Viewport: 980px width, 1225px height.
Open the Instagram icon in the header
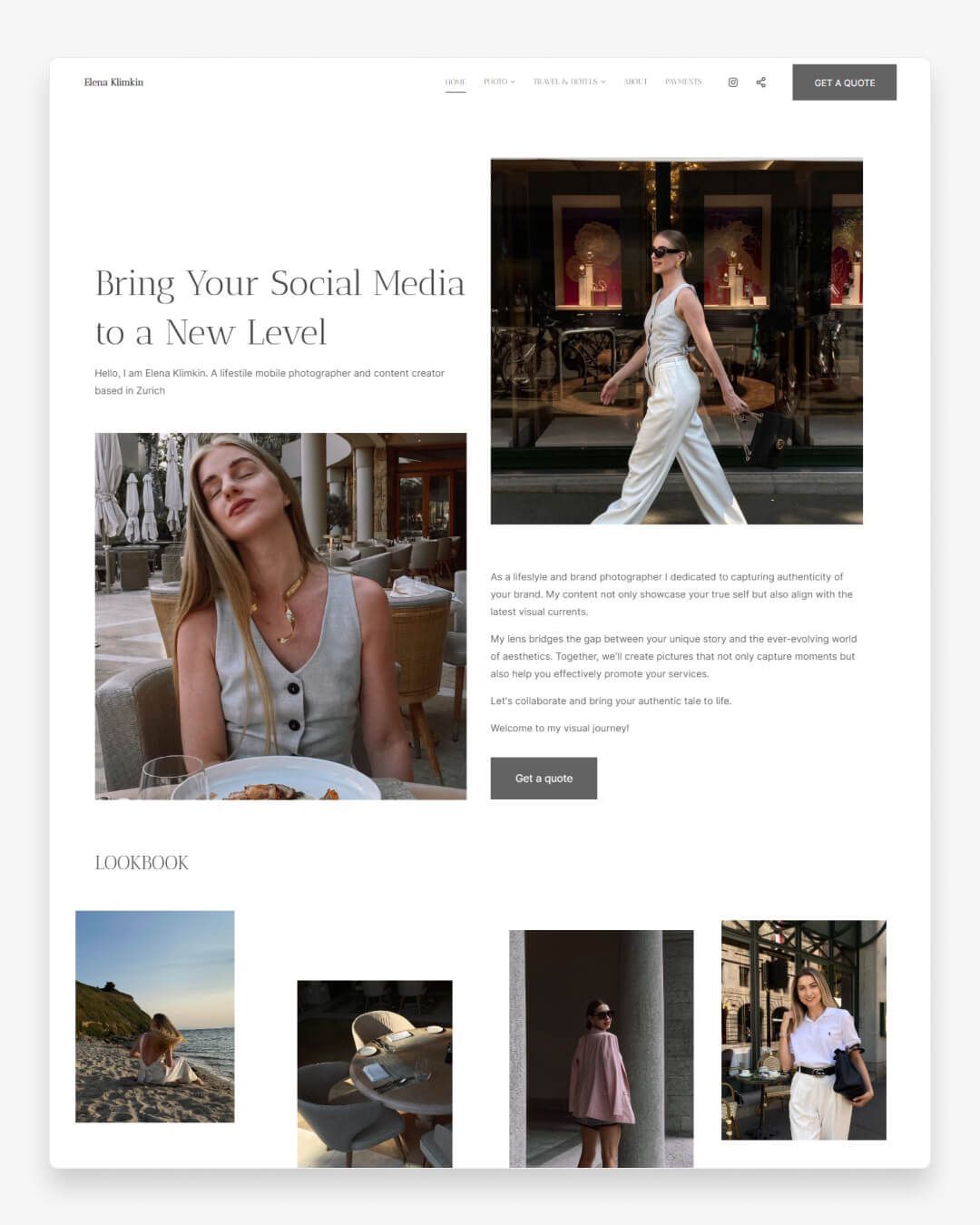click(x=732, y=82)
